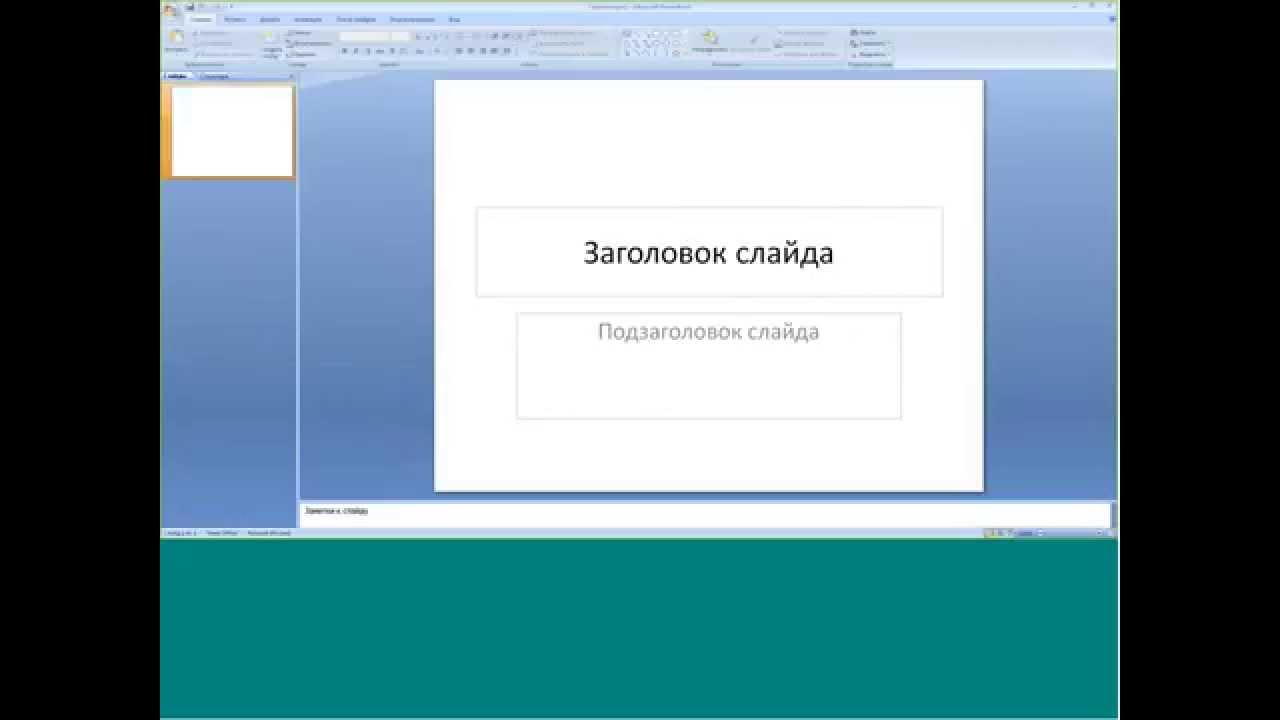Switch to the Показ слайдов ribbon tab
Viewport: 1280px width, 720px height.
[356, 19]
